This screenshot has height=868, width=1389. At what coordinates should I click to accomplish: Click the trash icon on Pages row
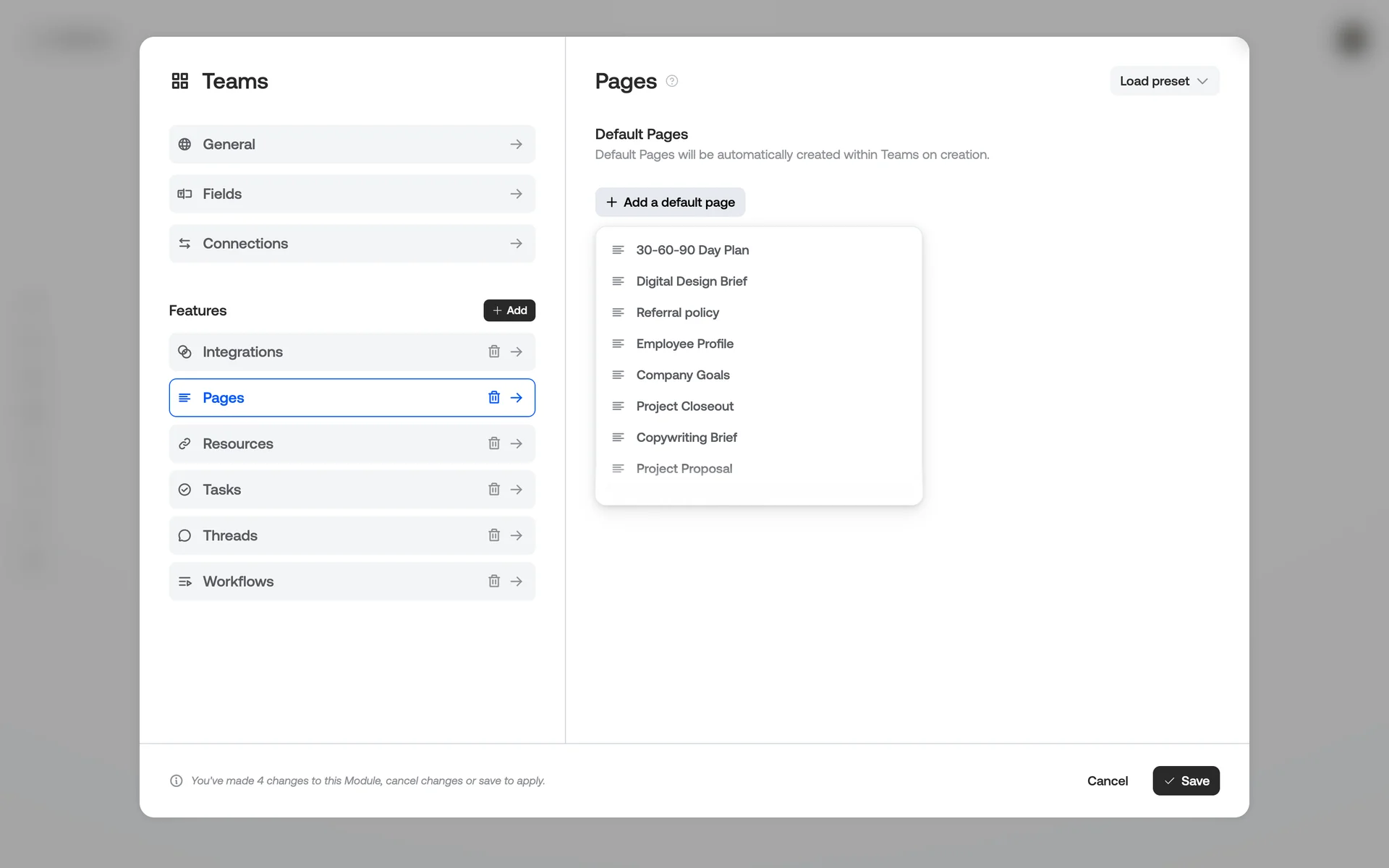click(x=494, y=397)
